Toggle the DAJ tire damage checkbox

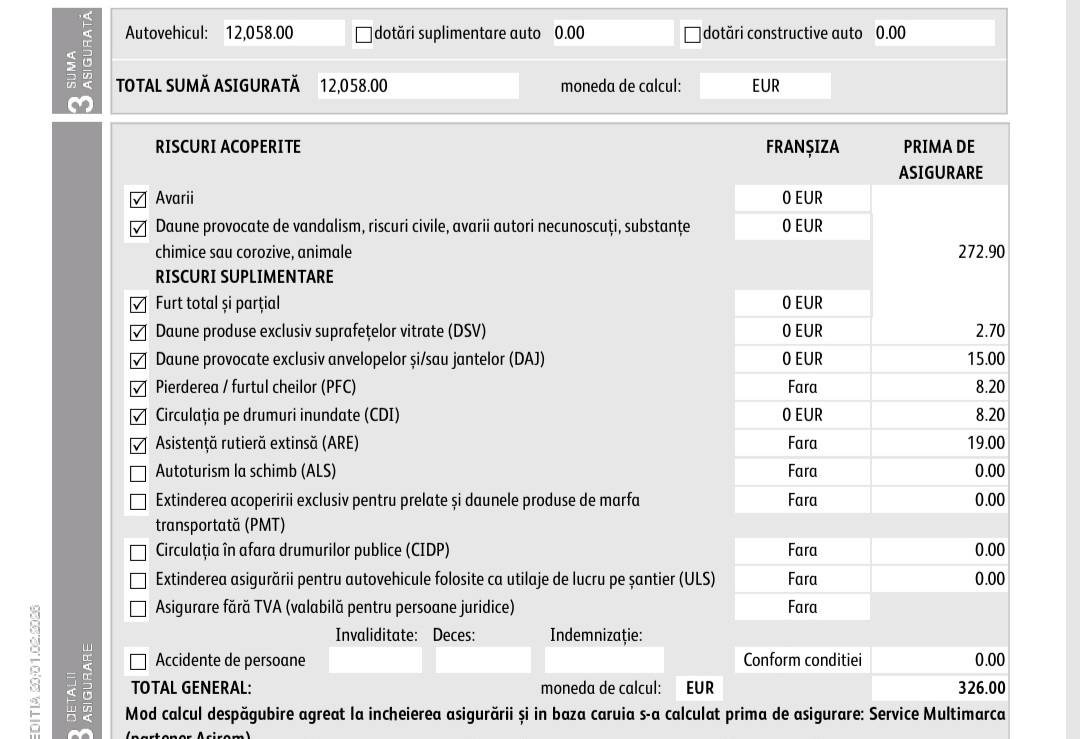pyautogui.click(x=138, y=360)
